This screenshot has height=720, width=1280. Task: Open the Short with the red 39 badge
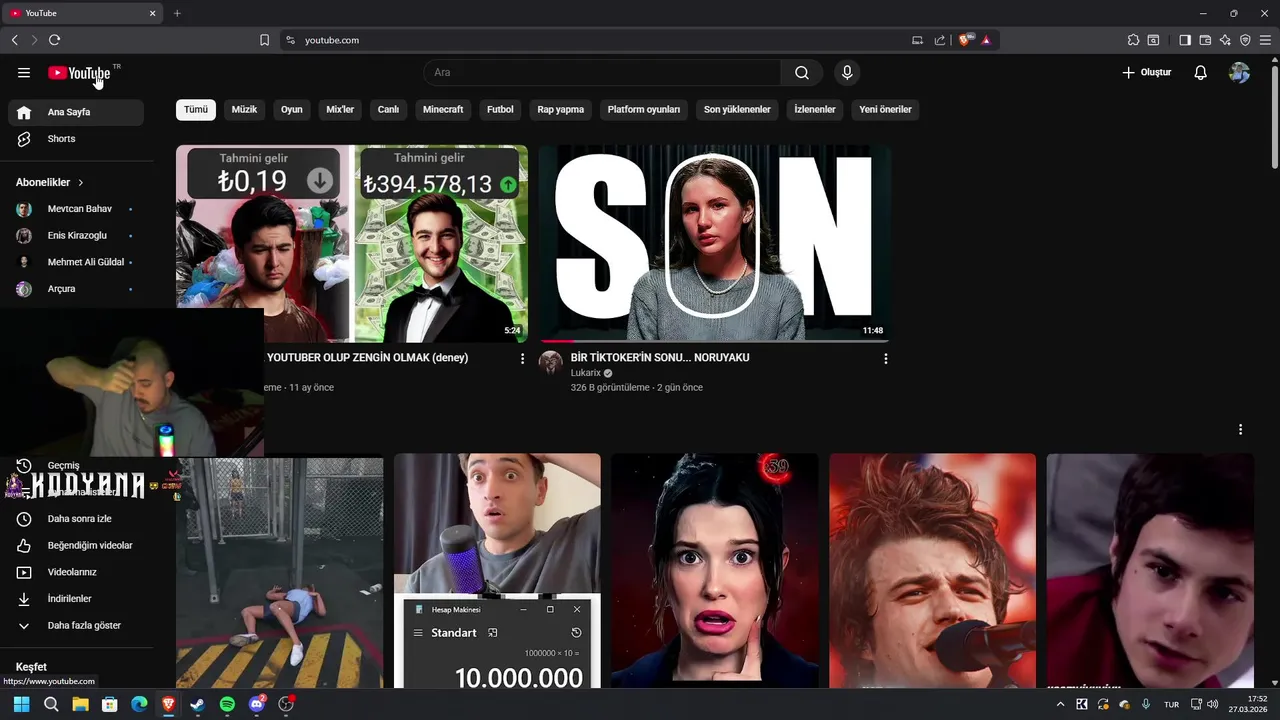click(x=714, y=571)
